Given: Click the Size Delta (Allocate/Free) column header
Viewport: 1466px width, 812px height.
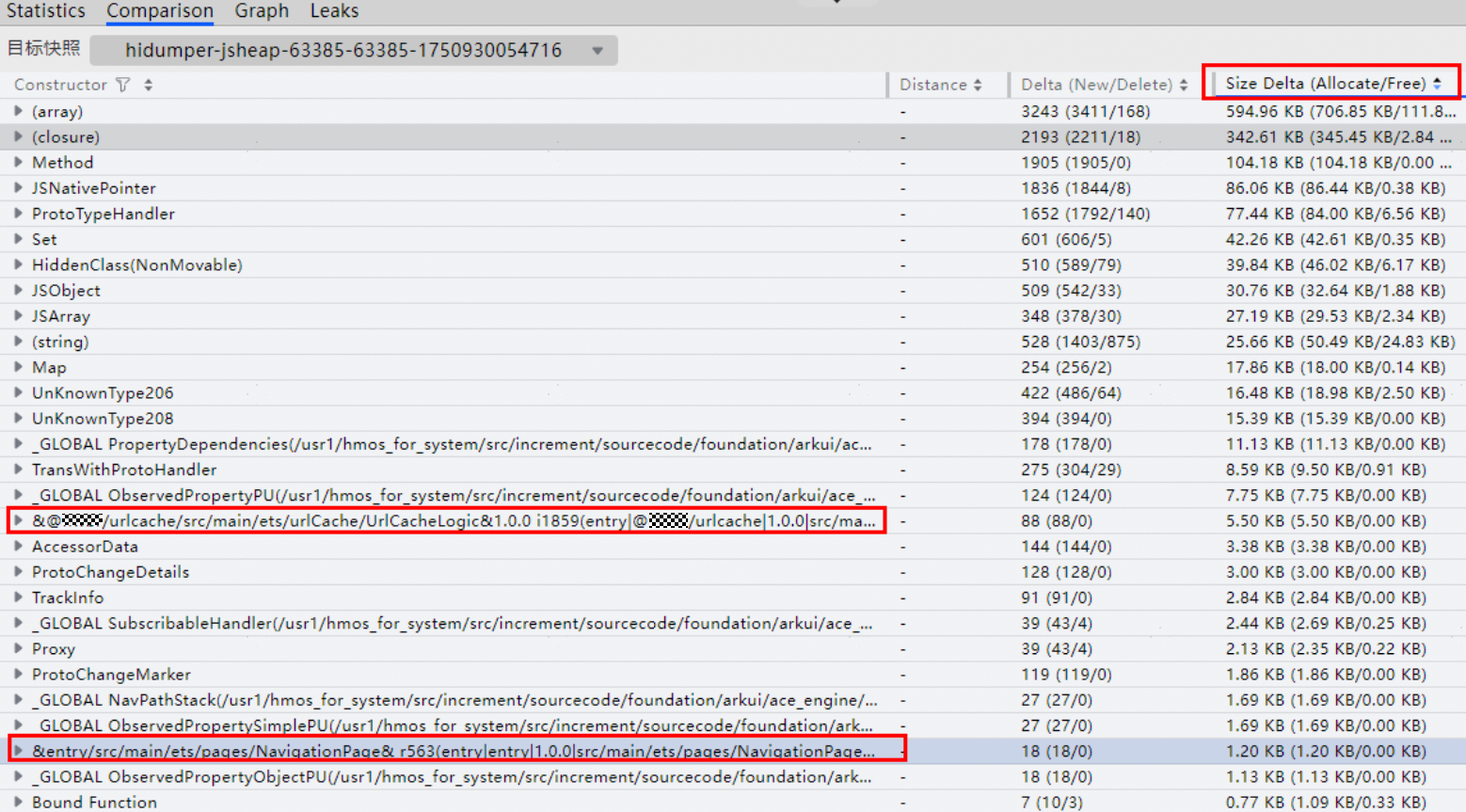Looking at the screenshot, I should click(x=1325, y=84).
